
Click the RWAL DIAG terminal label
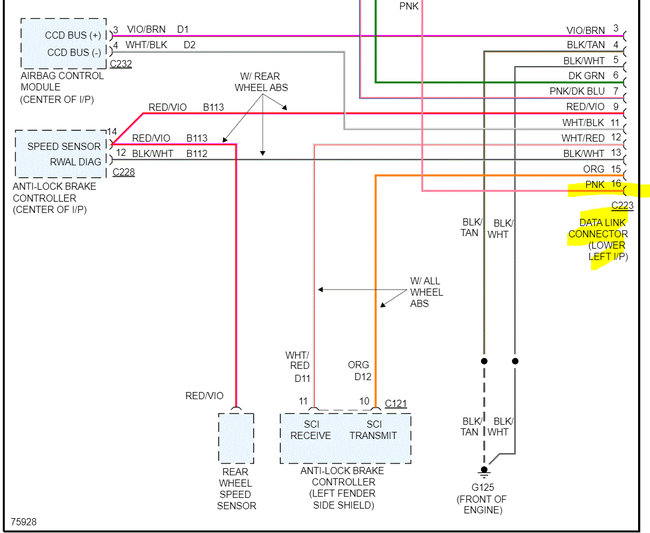(75, 162)
